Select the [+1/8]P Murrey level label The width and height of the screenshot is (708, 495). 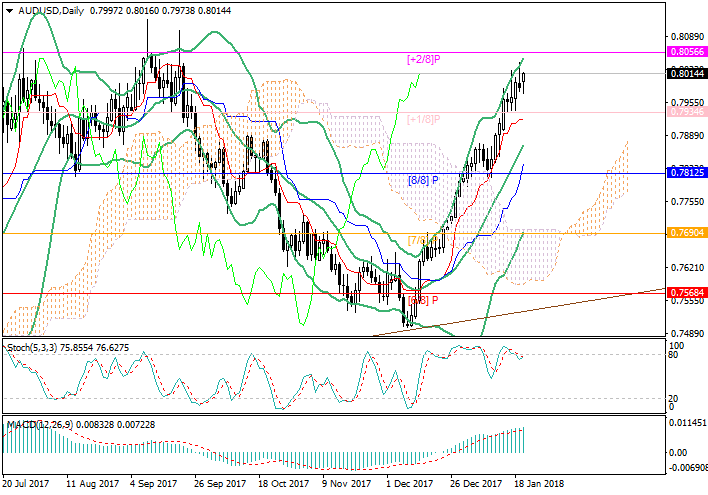point(424,120)
